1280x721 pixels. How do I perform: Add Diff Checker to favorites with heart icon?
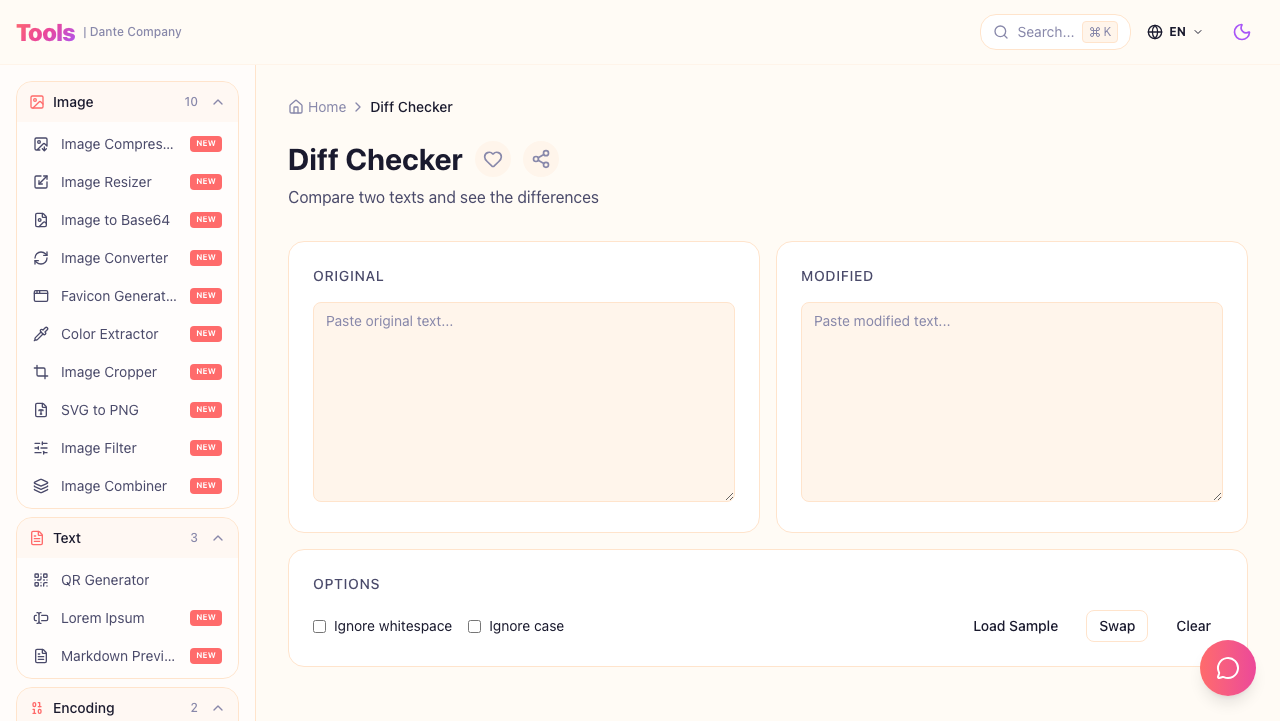(x=493, y=159)
